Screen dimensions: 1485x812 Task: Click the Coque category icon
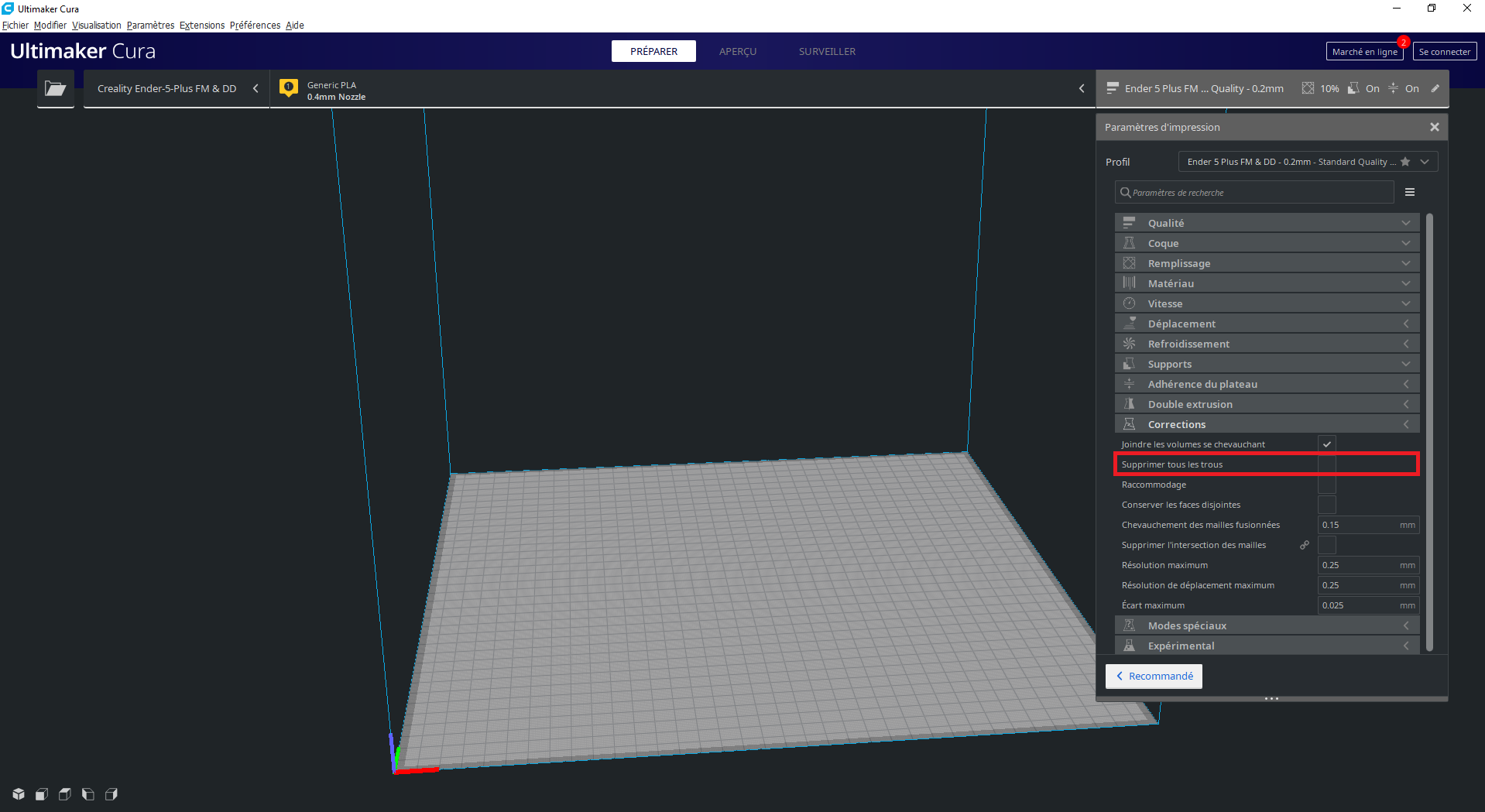1130,243
